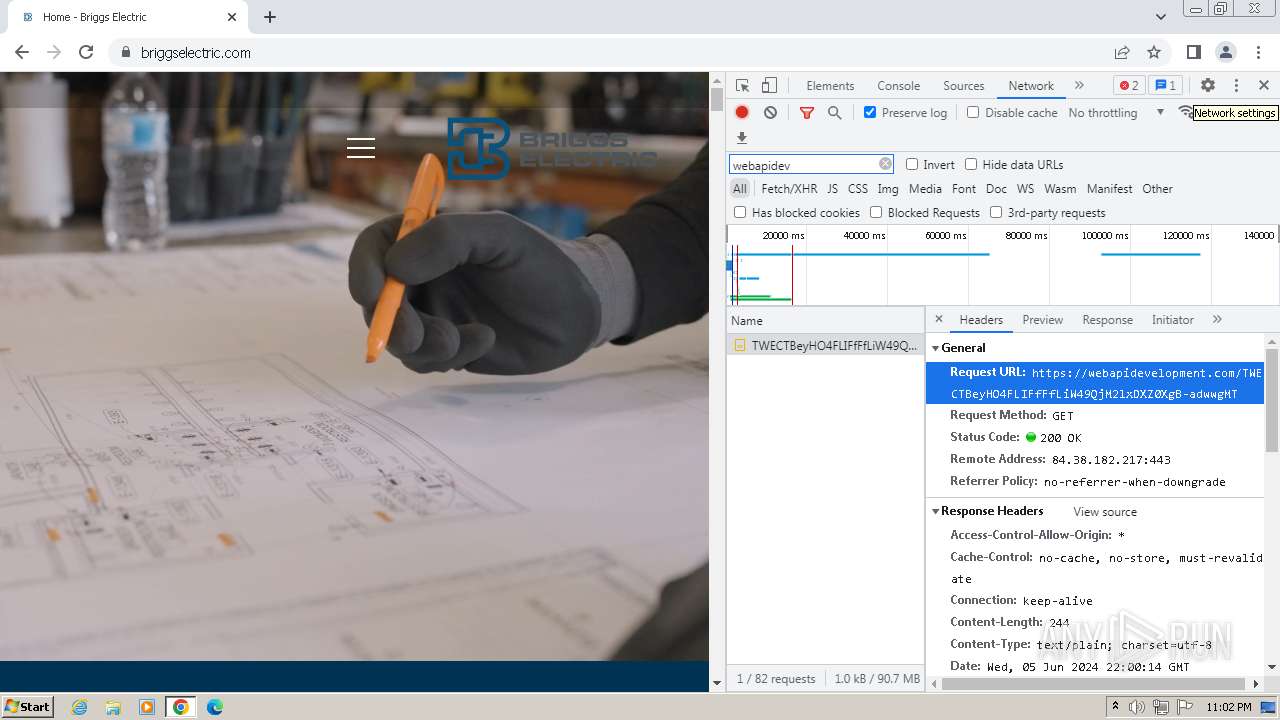This screenshot has width=1280, height=720.
Task: Filter requests by Doc
Action: (996, 189)
